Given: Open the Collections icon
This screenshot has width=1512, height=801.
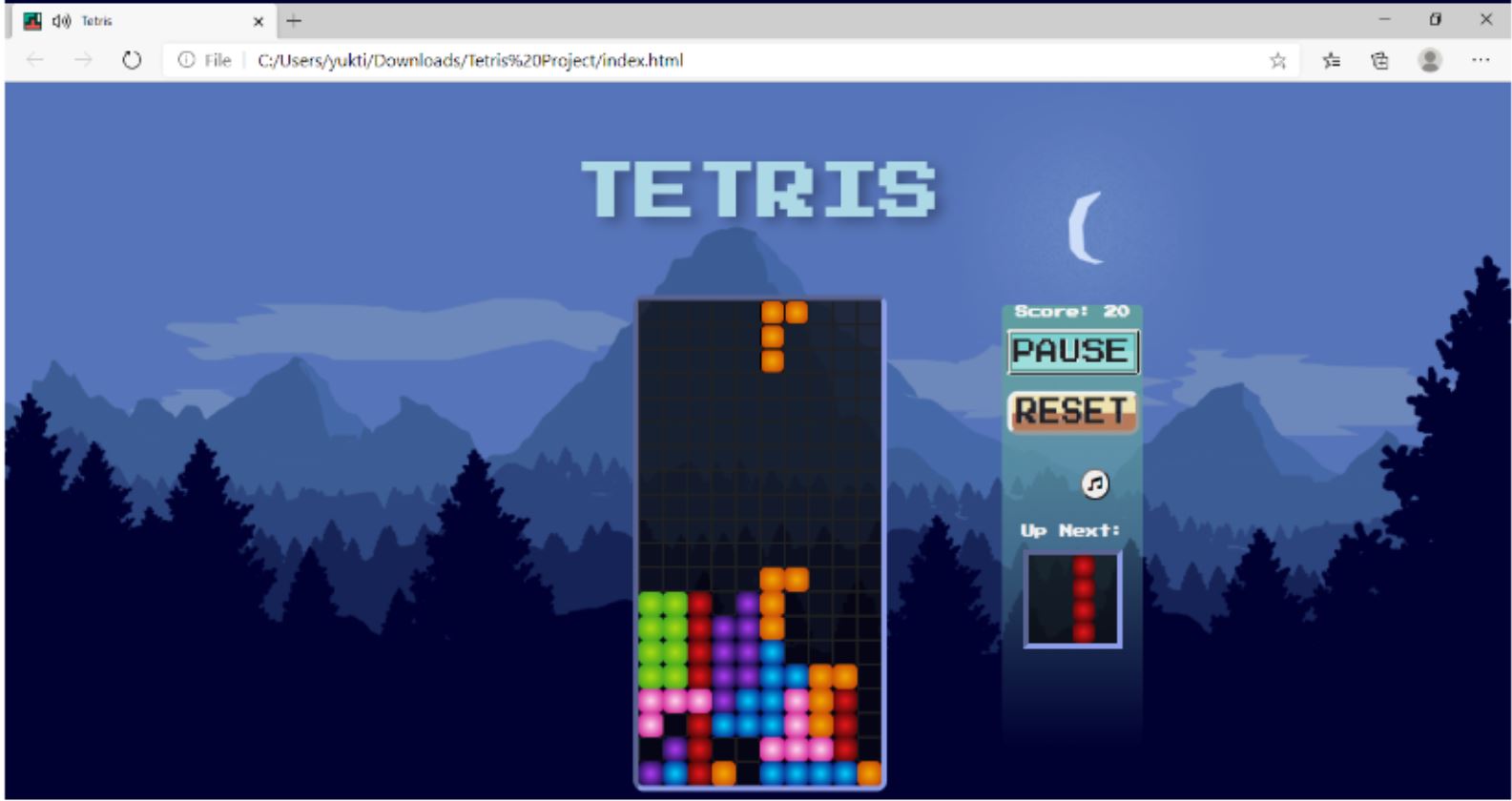Looking at the screenshot, I should (x=1379, y=61).
